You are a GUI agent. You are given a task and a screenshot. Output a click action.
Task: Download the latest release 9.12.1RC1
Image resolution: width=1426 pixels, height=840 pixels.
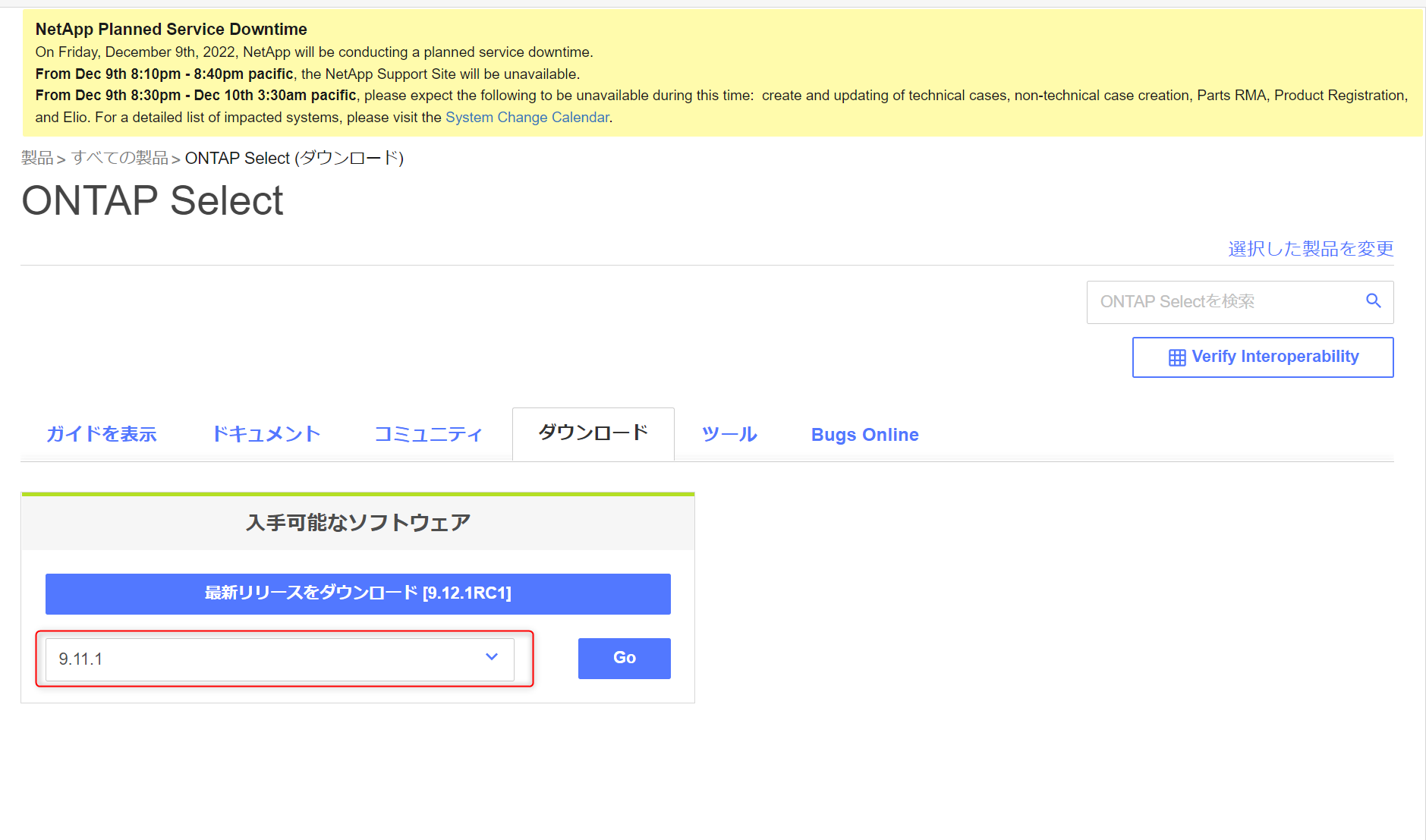[x=357, y=593]
